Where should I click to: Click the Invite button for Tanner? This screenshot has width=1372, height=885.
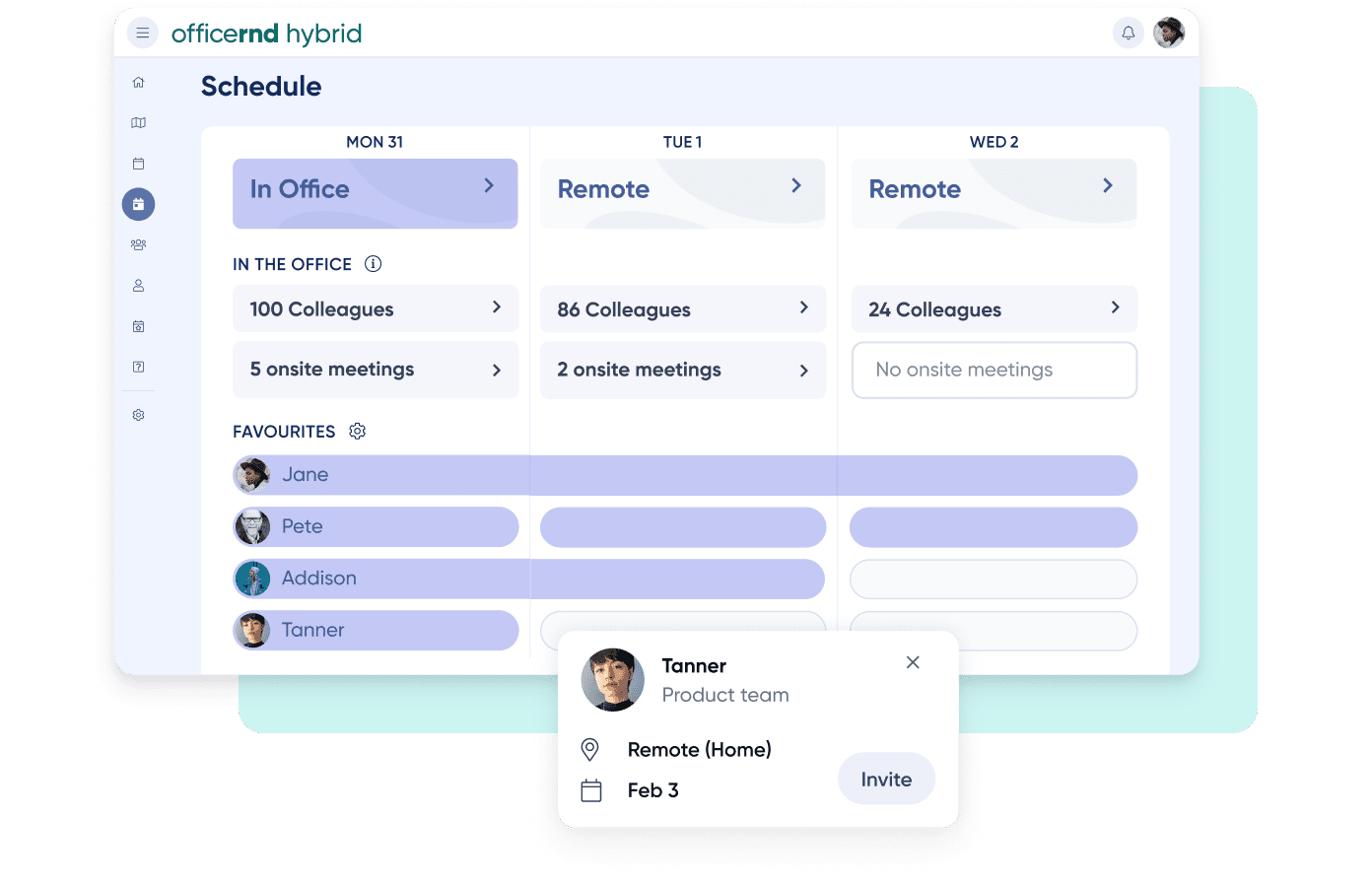tap(885, 780)
